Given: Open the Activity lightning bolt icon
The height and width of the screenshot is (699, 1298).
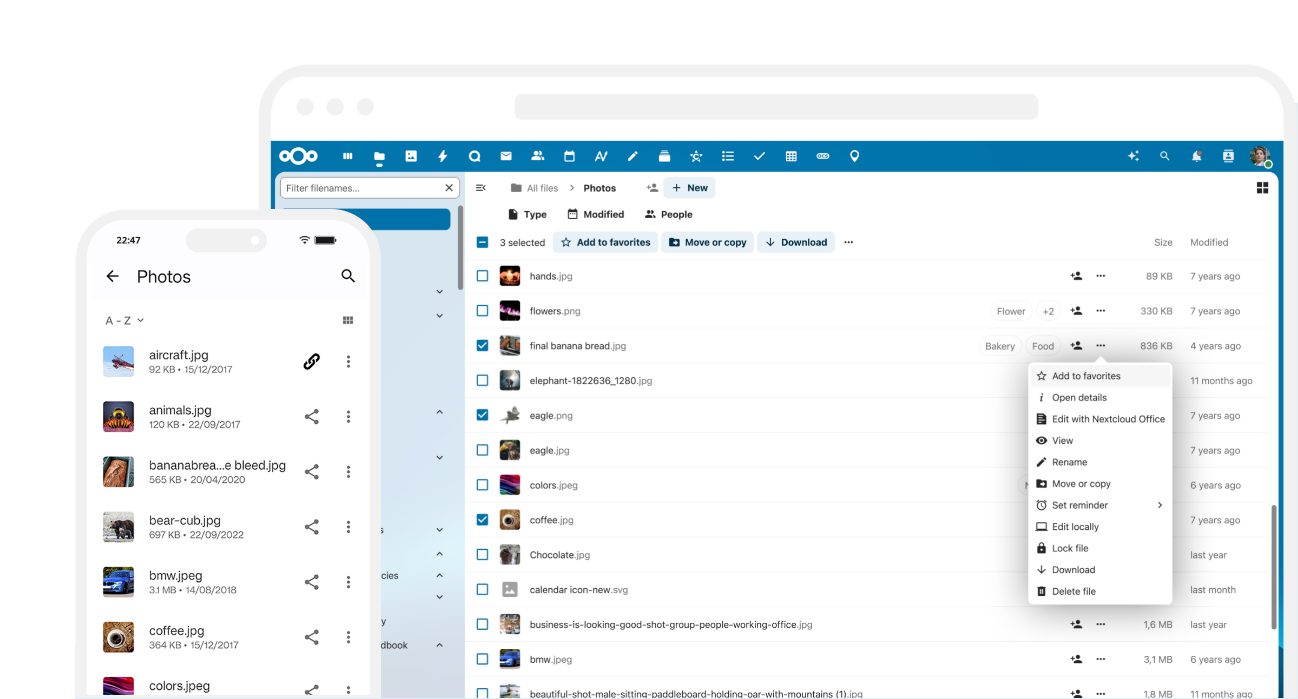Looking at the screenshot, I should point(443,156).
